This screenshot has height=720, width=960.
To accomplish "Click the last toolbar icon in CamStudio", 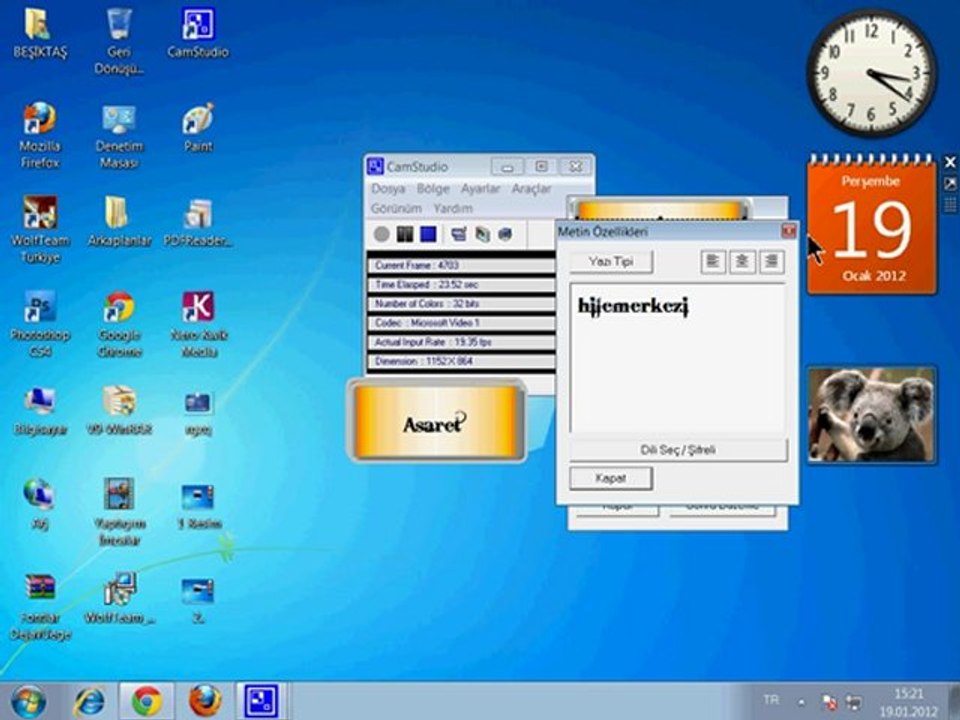I will 505,234.
